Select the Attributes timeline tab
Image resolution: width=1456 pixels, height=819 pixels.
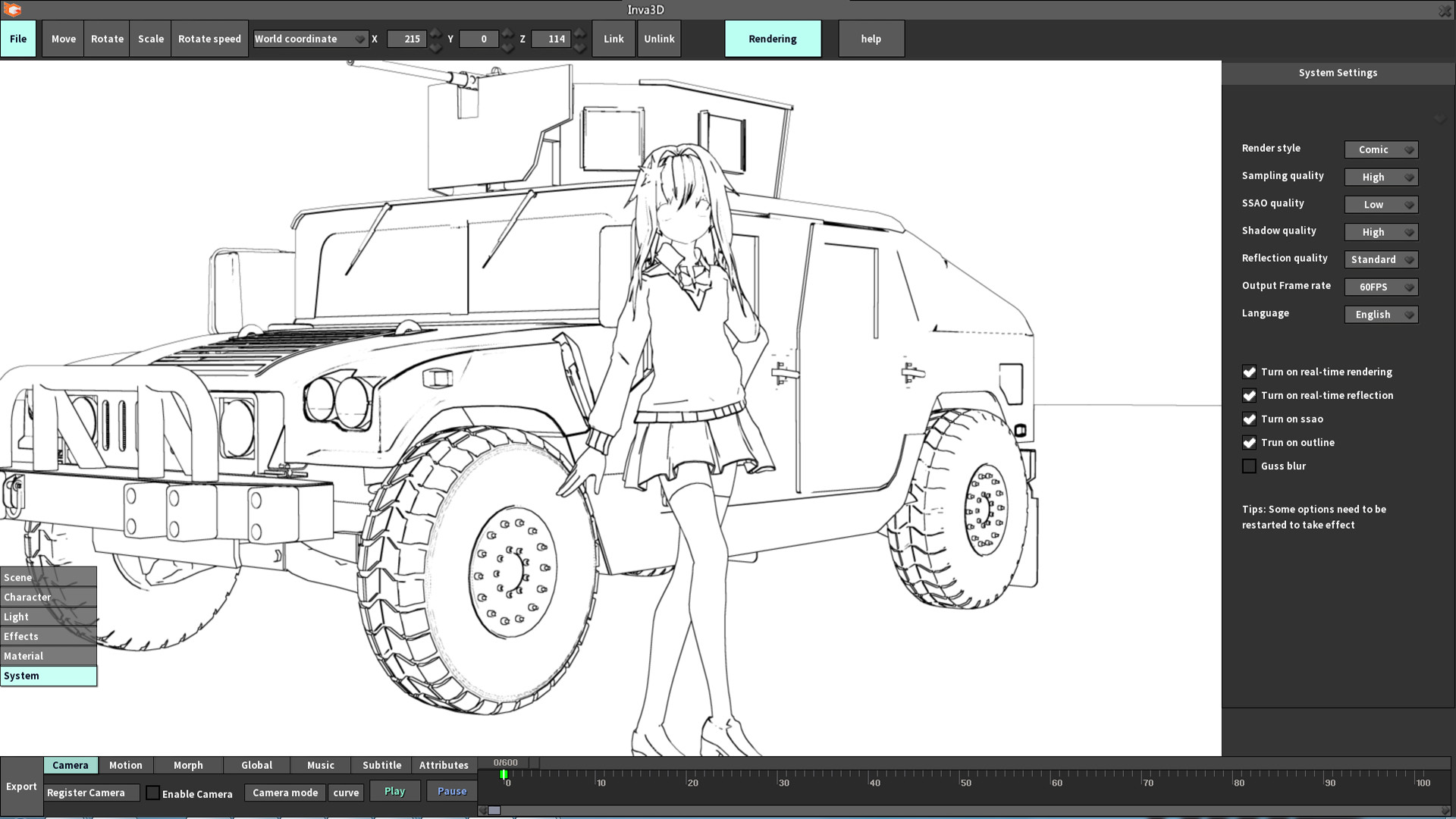[x=444, y=765]
